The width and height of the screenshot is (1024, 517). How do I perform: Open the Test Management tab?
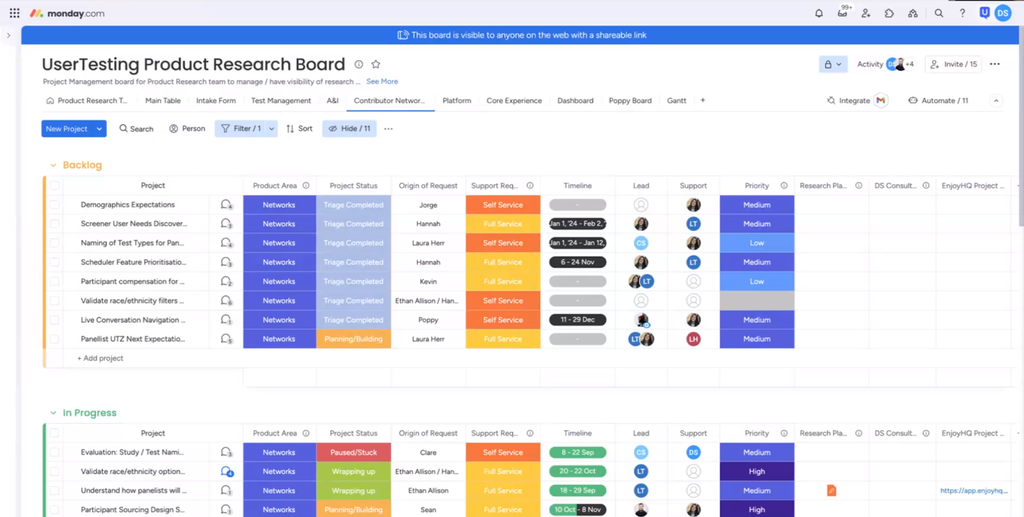[281, 101]
